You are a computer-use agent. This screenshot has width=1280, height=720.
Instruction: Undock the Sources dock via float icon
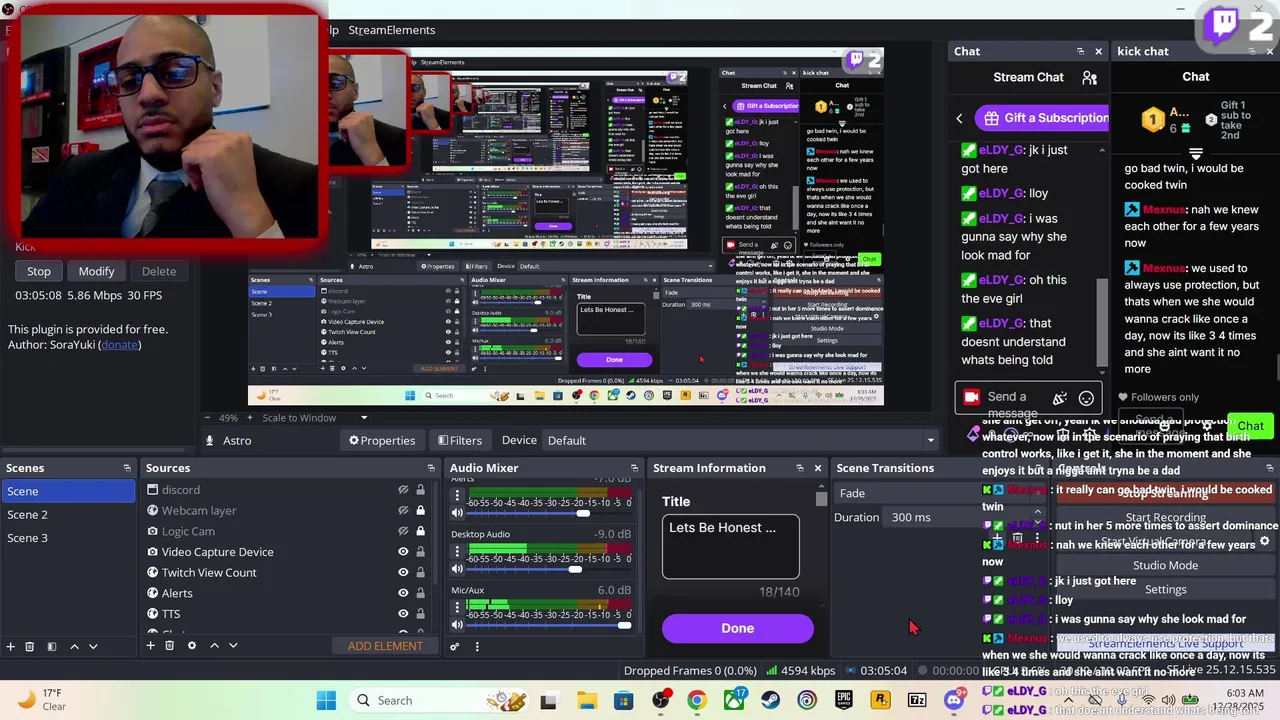(x=431, y=468)
